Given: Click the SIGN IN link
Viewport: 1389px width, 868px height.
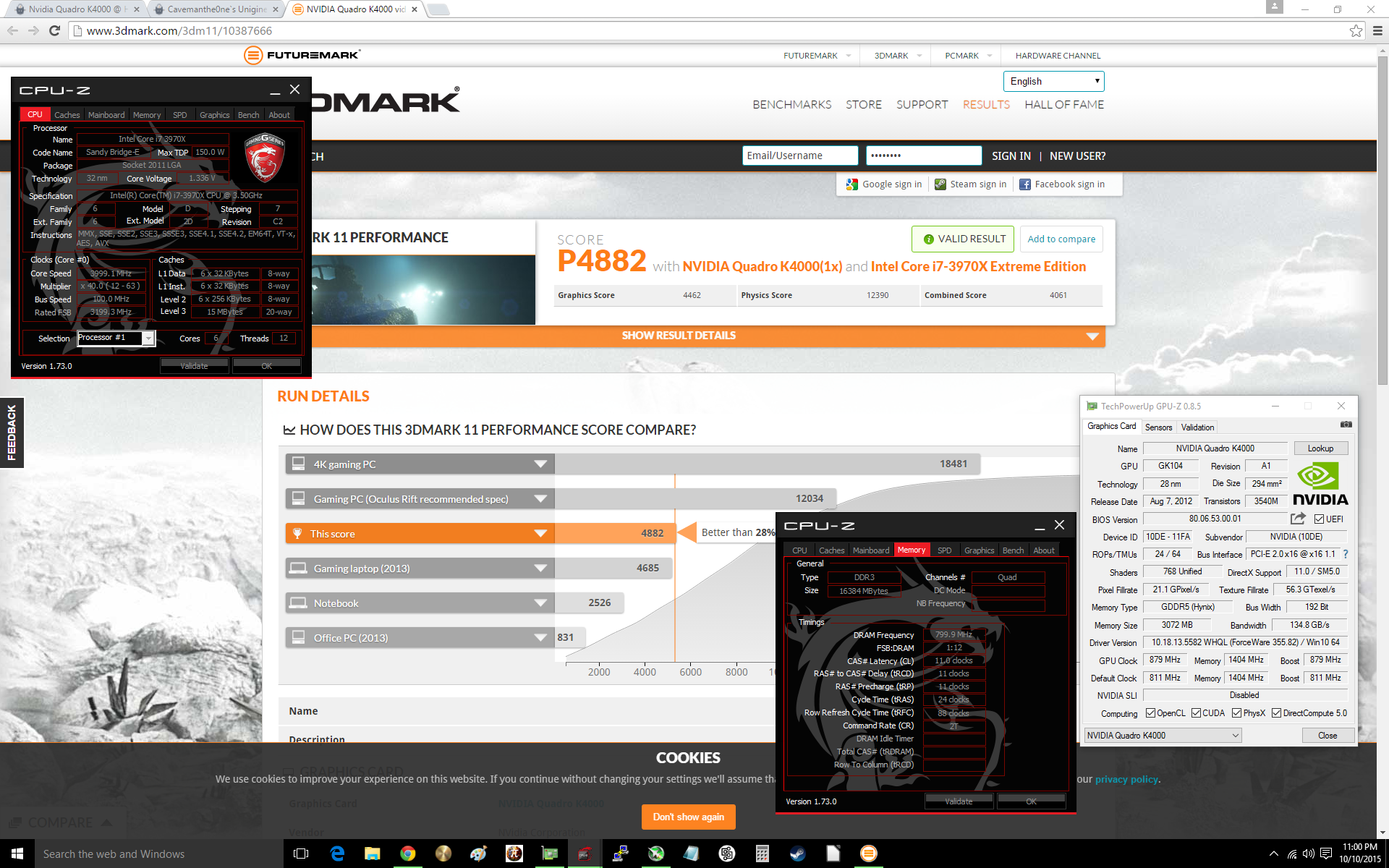Looking at the screenshot, I should tap(1011, 156).
